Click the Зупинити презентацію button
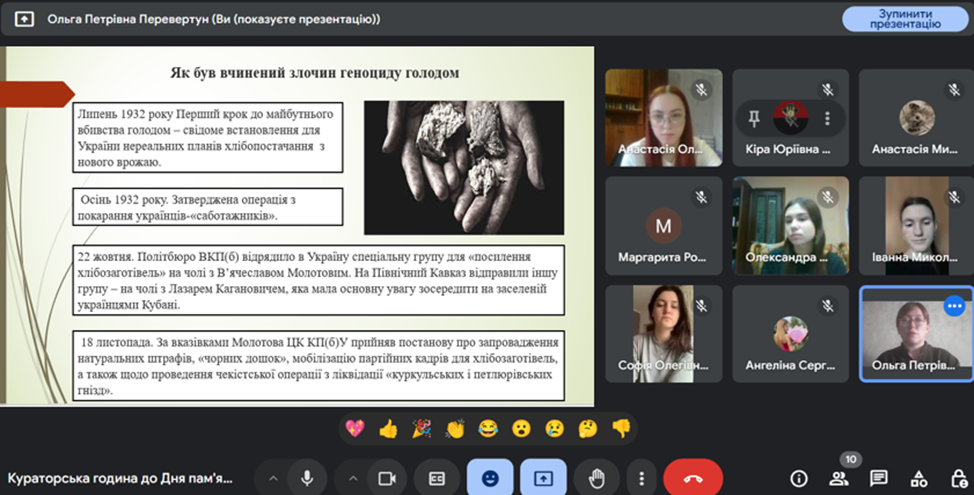 pos(905,19)
